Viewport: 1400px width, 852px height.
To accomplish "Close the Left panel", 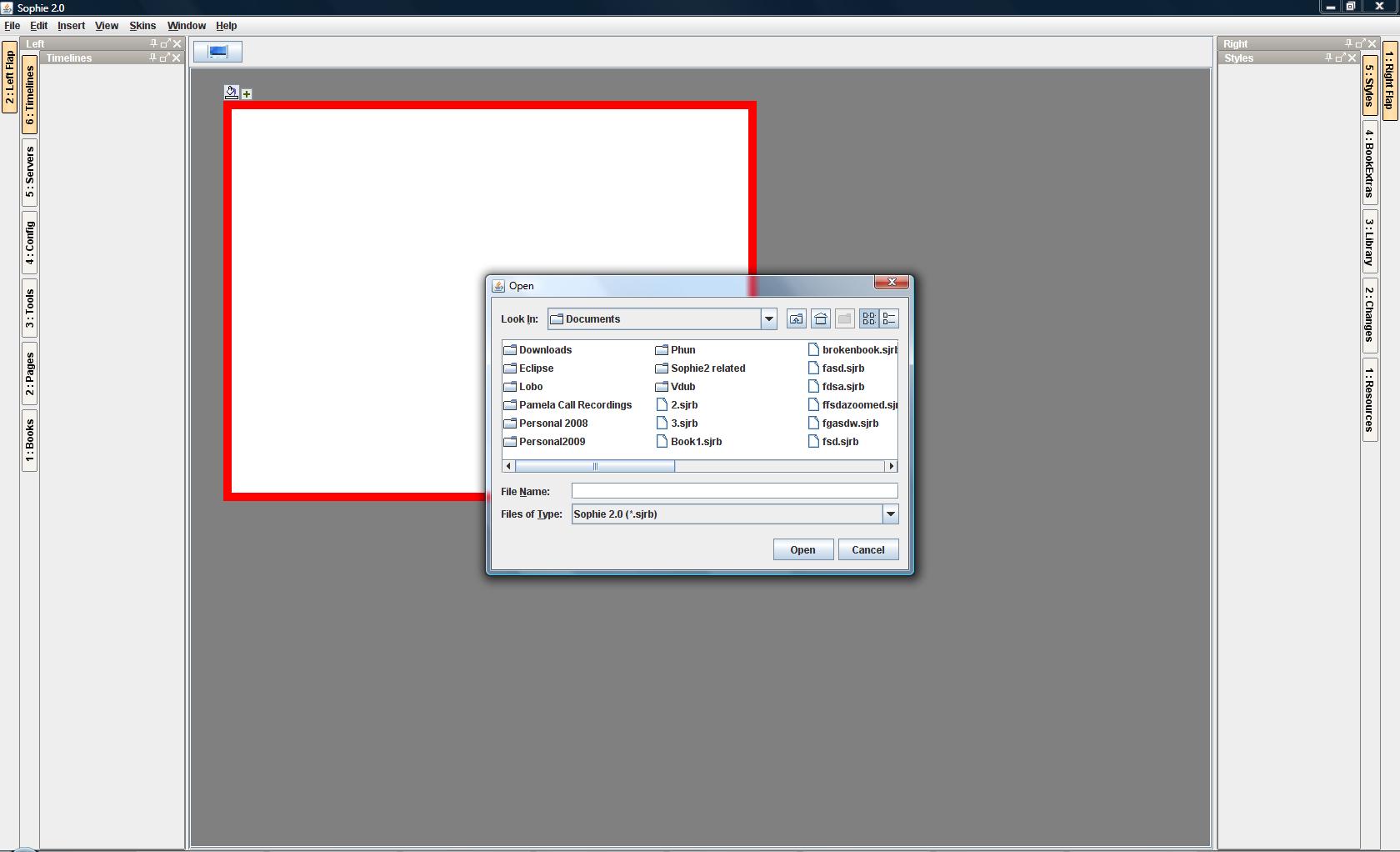I will (x=177, y=43).
